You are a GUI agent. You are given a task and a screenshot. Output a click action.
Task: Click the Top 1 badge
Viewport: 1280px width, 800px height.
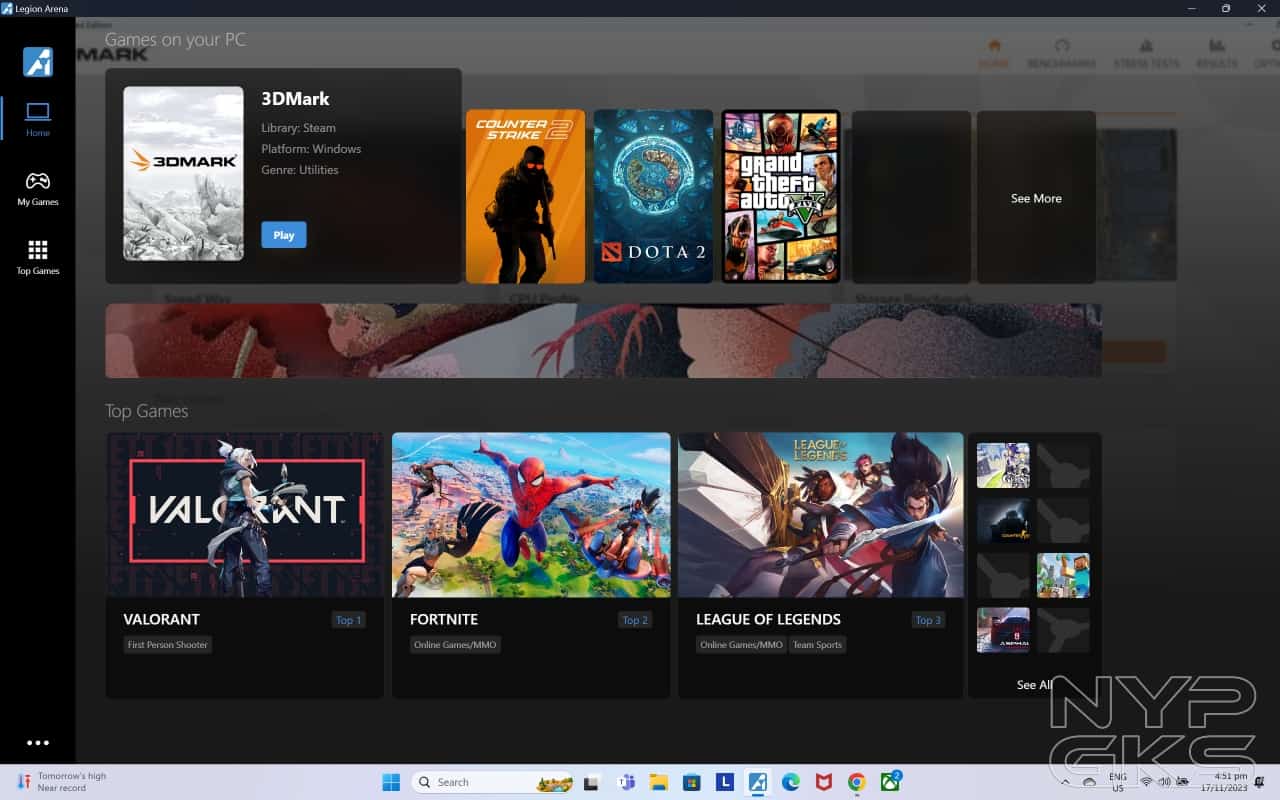(x=348, y=620)
